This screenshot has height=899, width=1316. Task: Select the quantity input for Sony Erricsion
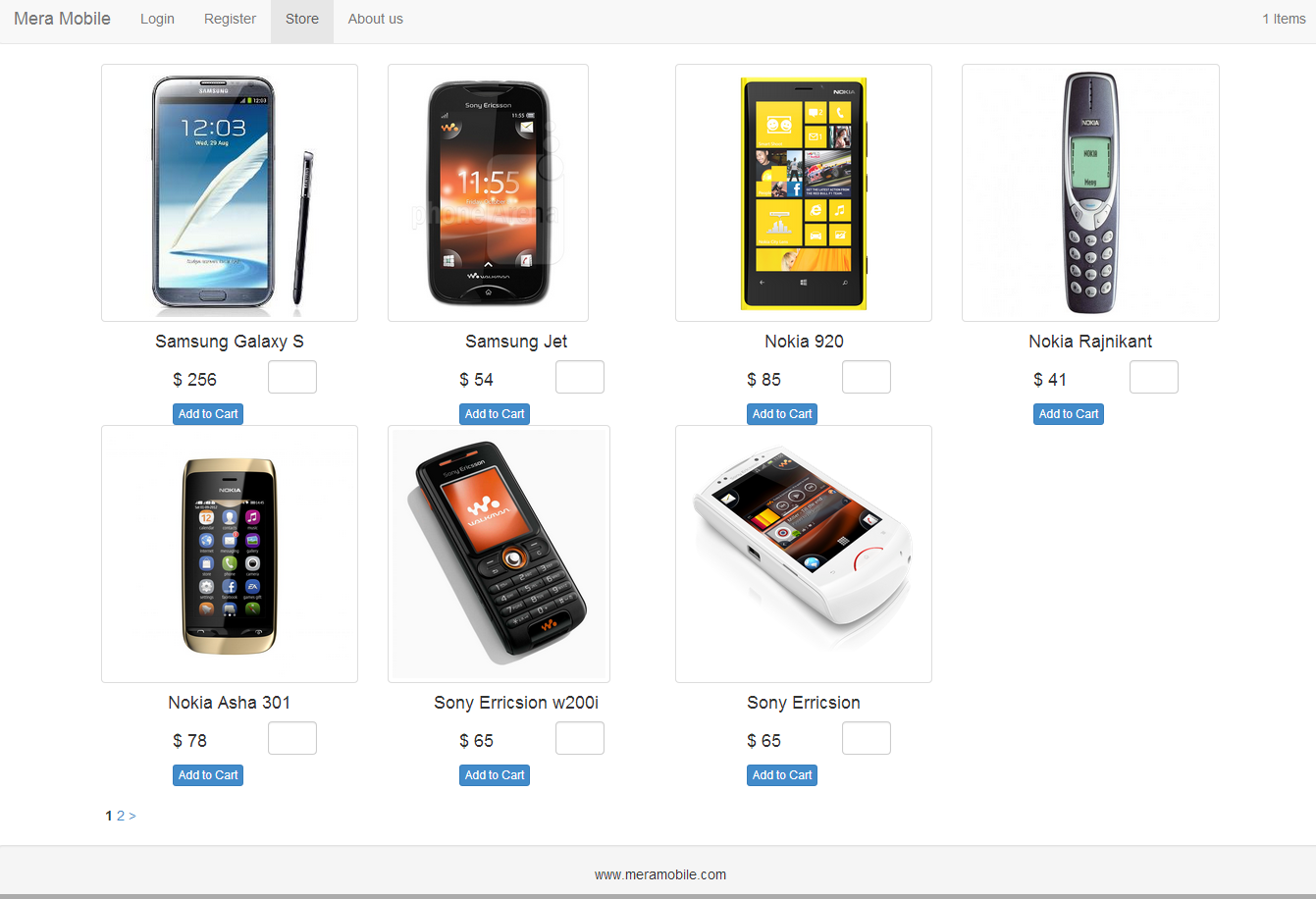point(867,738)
